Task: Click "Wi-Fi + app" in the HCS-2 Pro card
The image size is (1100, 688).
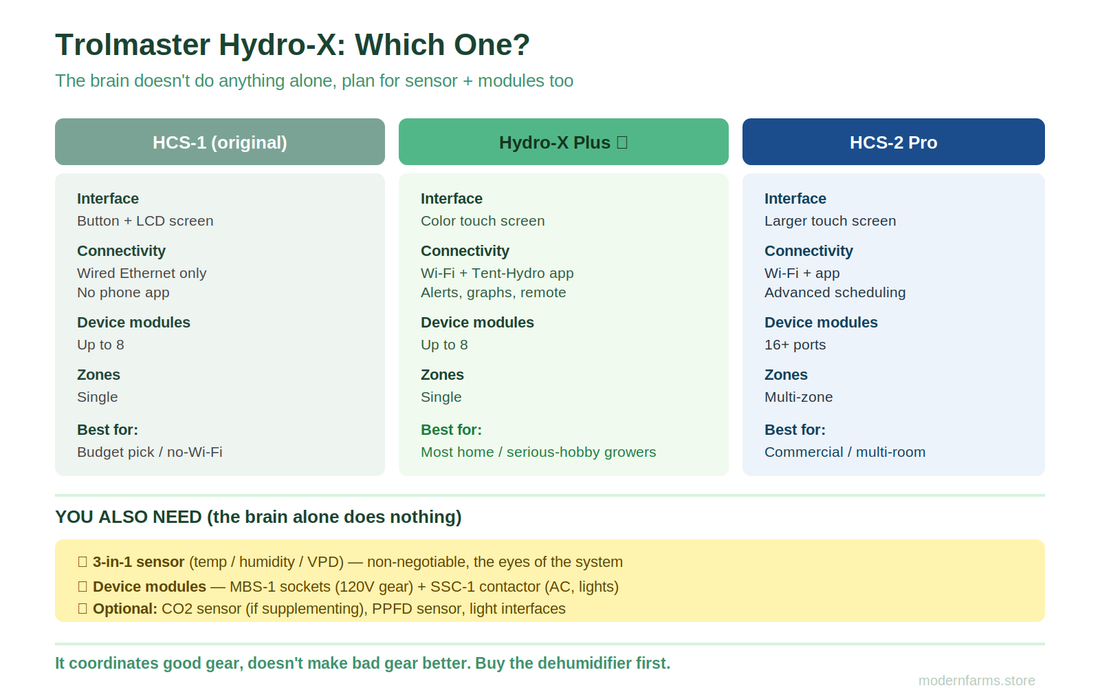Action: click(802, 273)
